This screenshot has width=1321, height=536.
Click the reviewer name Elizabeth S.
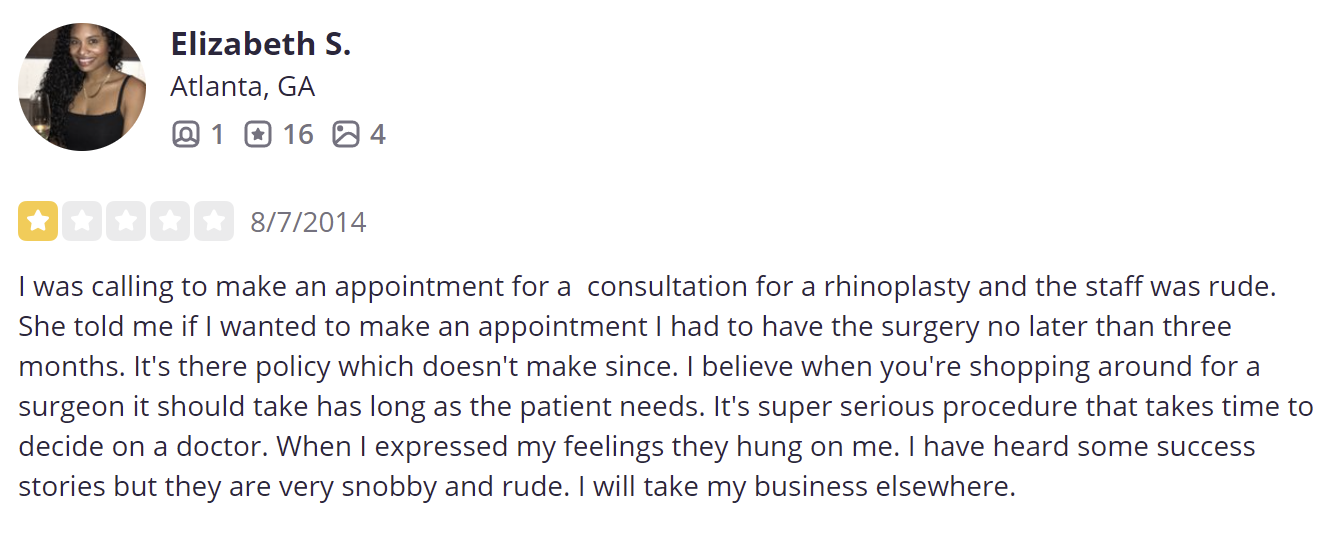pos(261,44)
